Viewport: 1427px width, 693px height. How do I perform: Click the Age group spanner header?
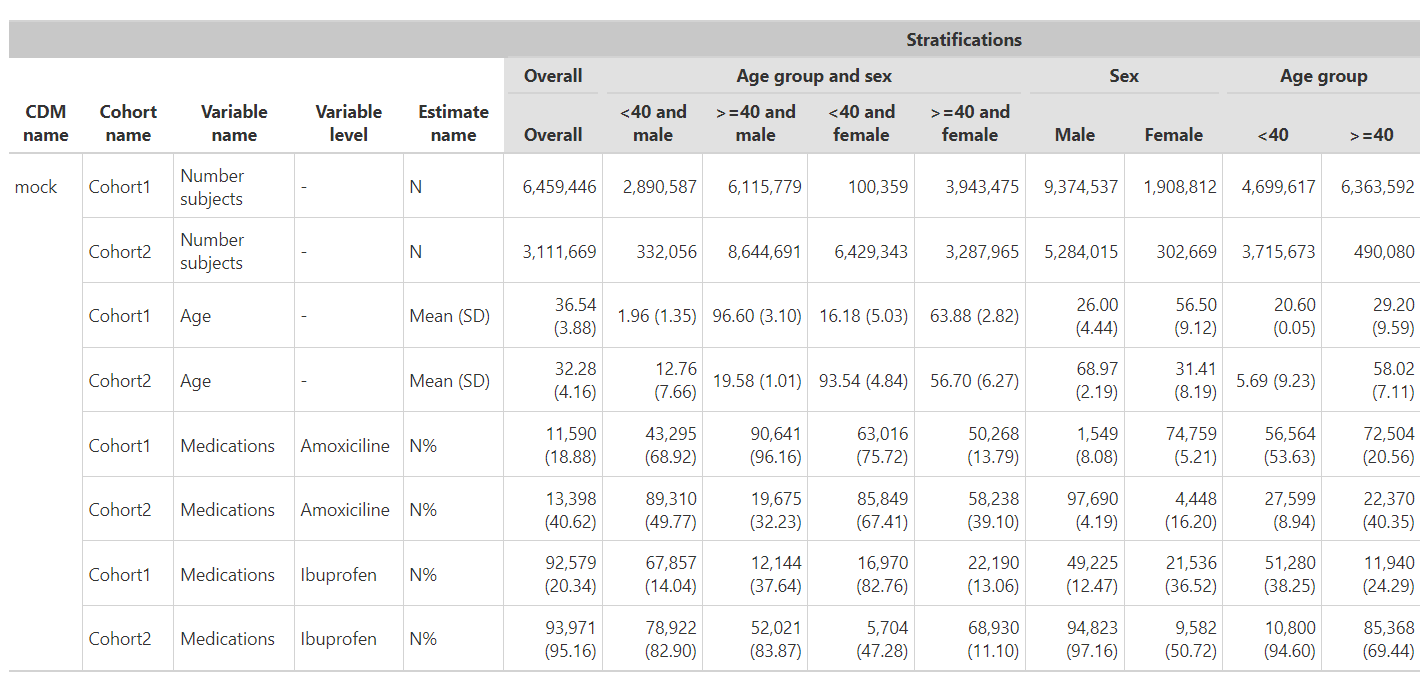pos(1323,76)
